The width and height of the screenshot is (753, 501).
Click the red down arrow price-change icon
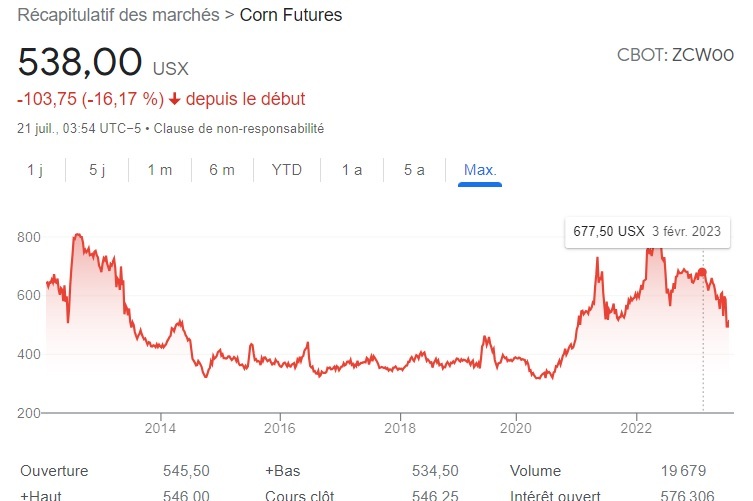[x=175, y=99]
